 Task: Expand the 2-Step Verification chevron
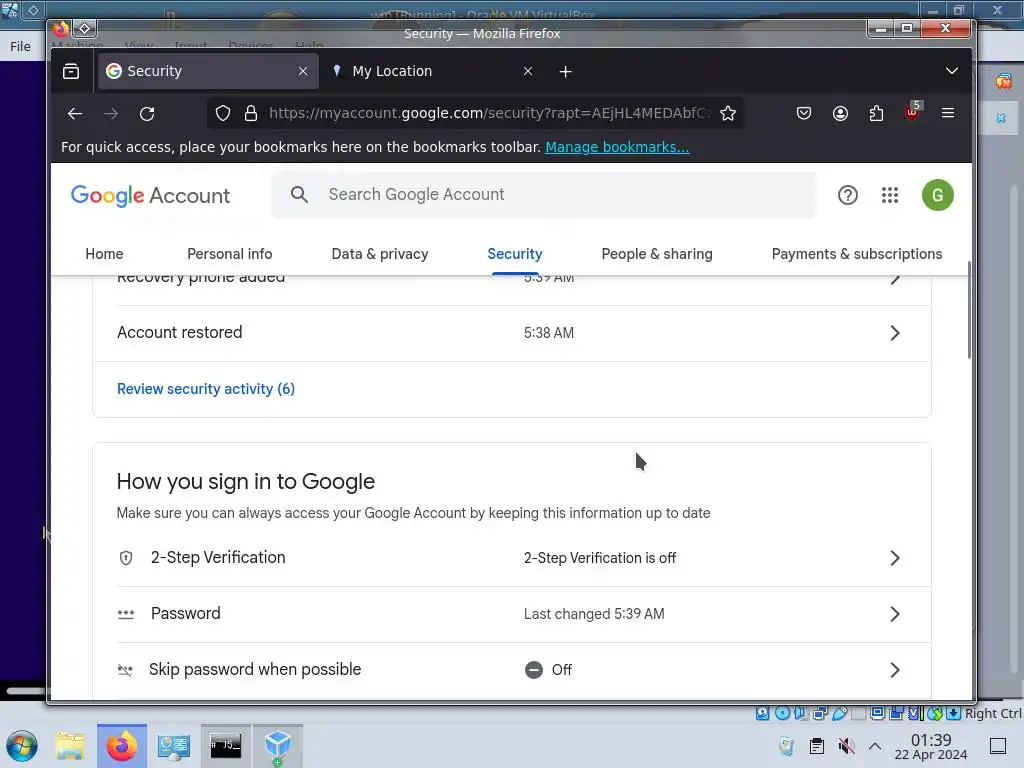(x=895, y=558)
